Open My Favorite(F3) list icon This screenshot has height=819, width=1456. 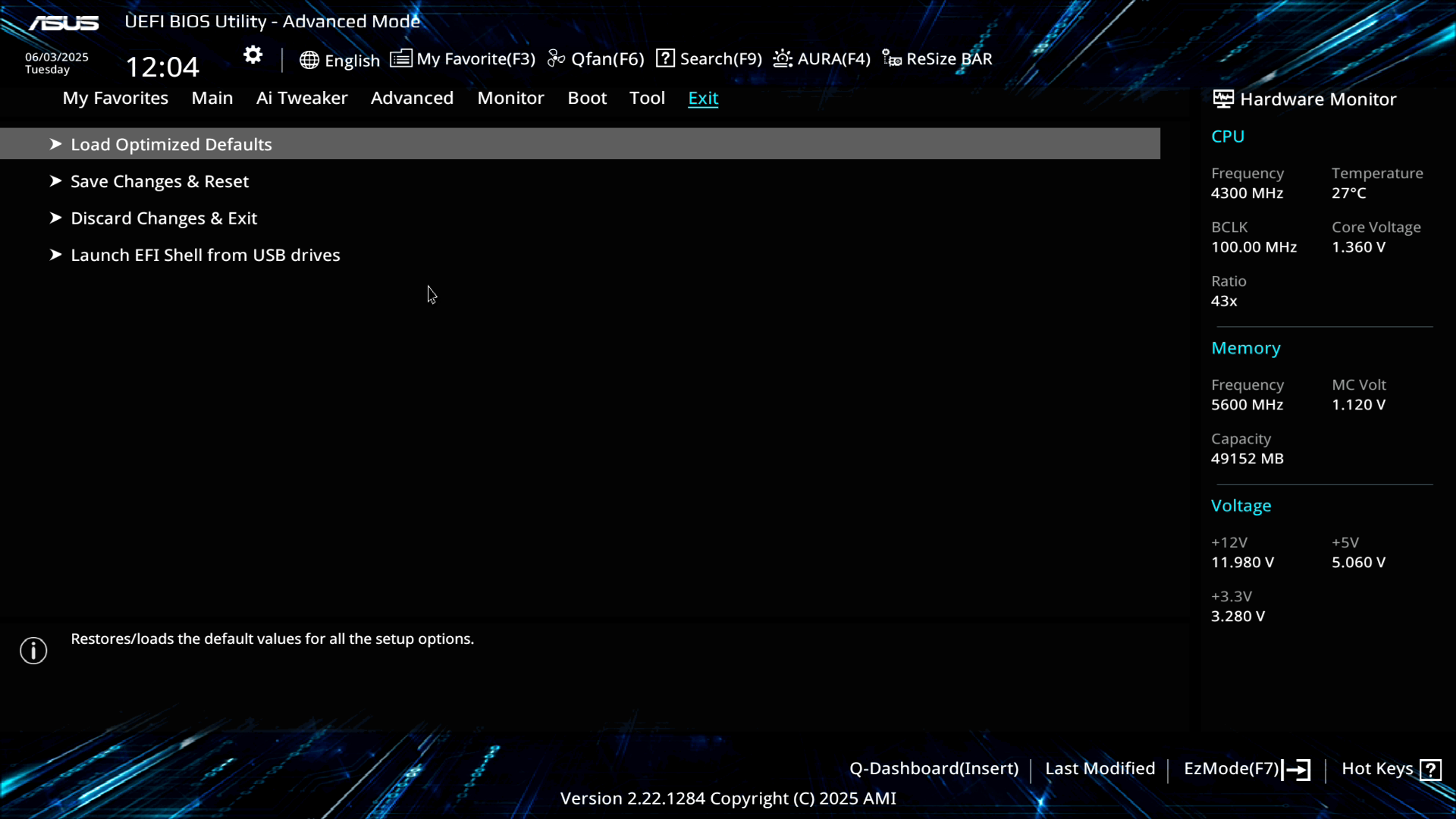401,58
